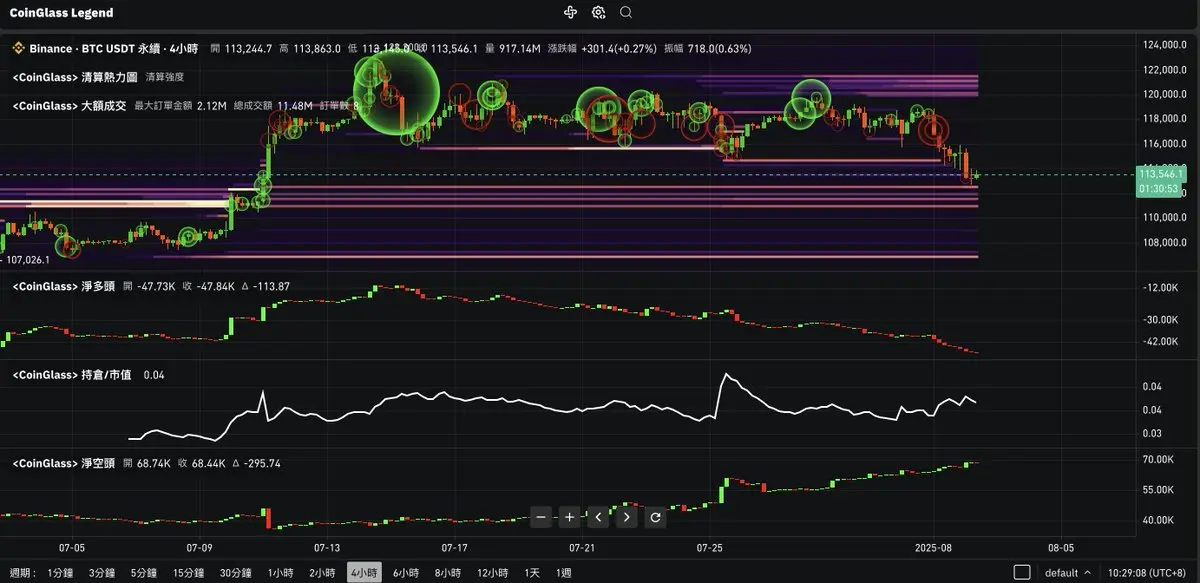
Task: Click the 淨空頭 indicator legend
Action: [x=63, y=464]
